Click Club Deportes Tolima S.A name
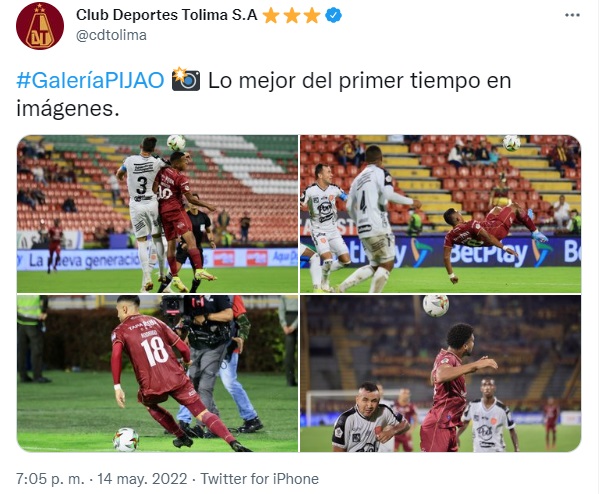This screenshot has height=494, width=600. [166, 15]
